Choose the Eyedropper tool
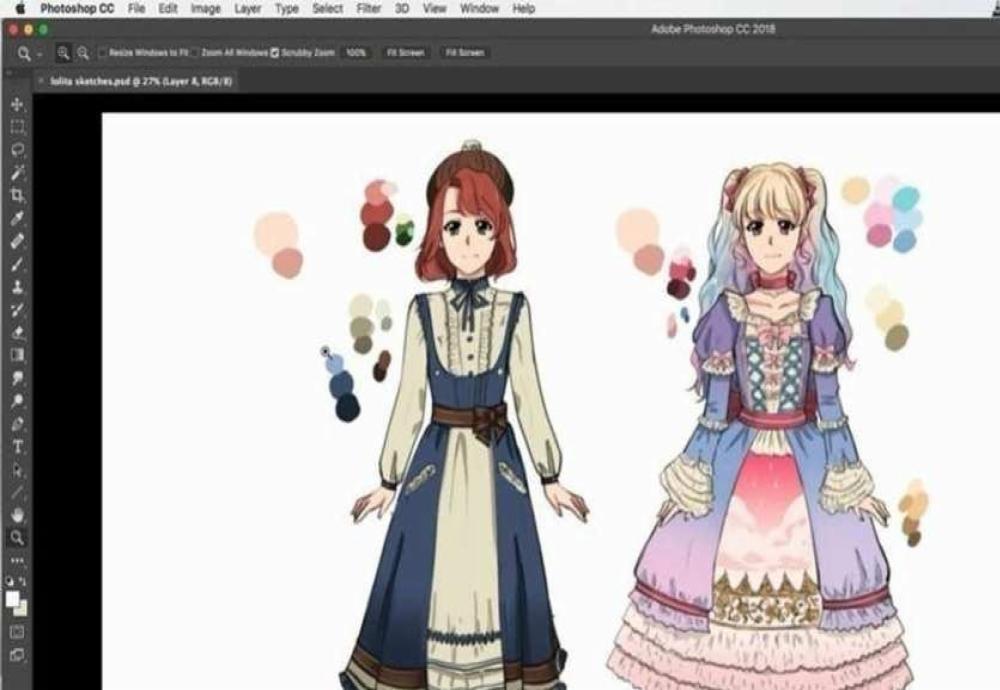The width and height of the screenshot is (1000, 690). click(17, 218)
